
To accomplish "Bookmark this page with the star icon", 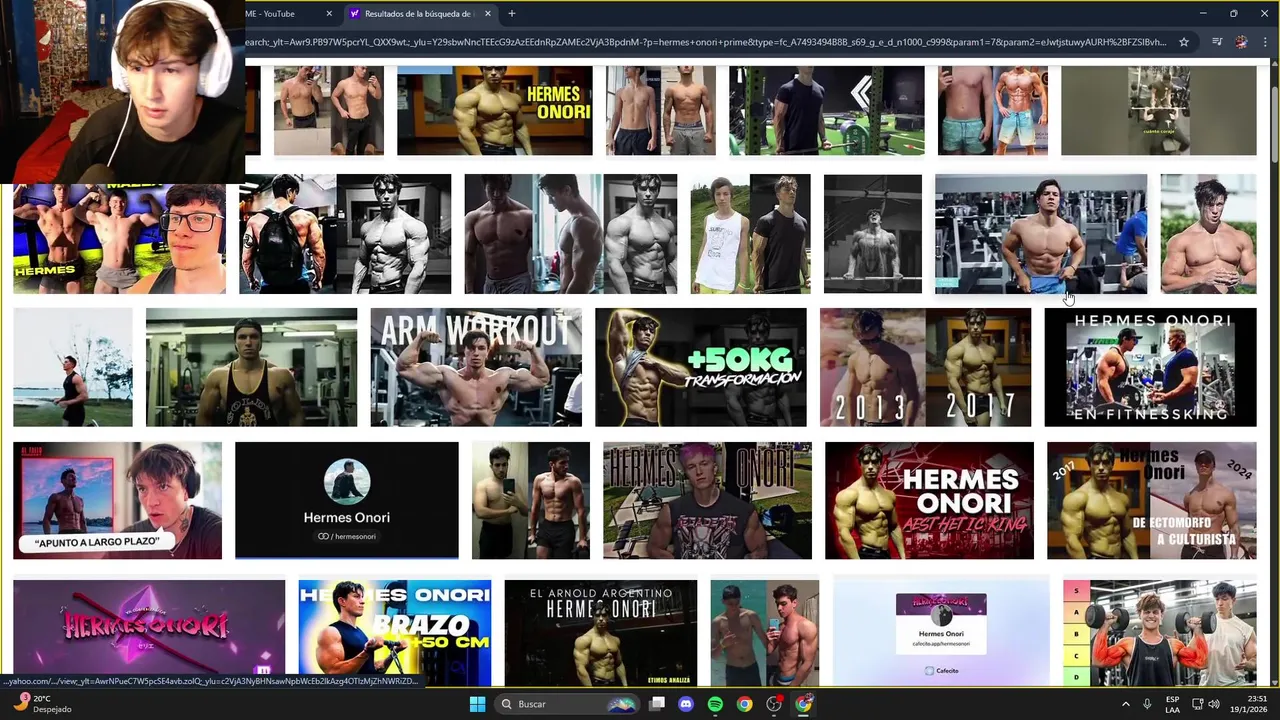I will [x=1184, y=42].
